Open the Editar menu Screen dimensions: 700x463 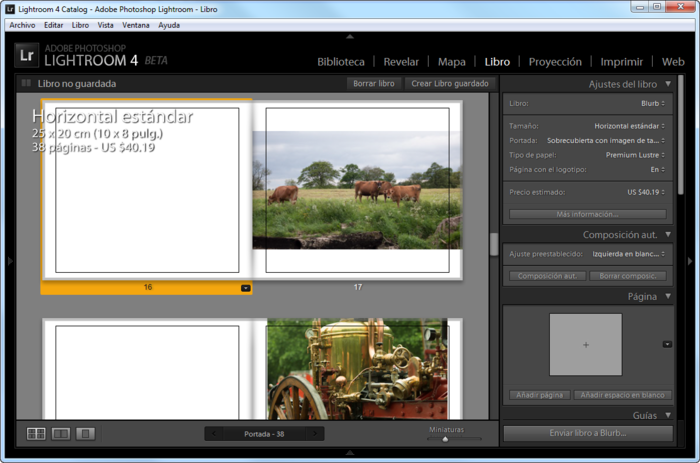[54, 25]
